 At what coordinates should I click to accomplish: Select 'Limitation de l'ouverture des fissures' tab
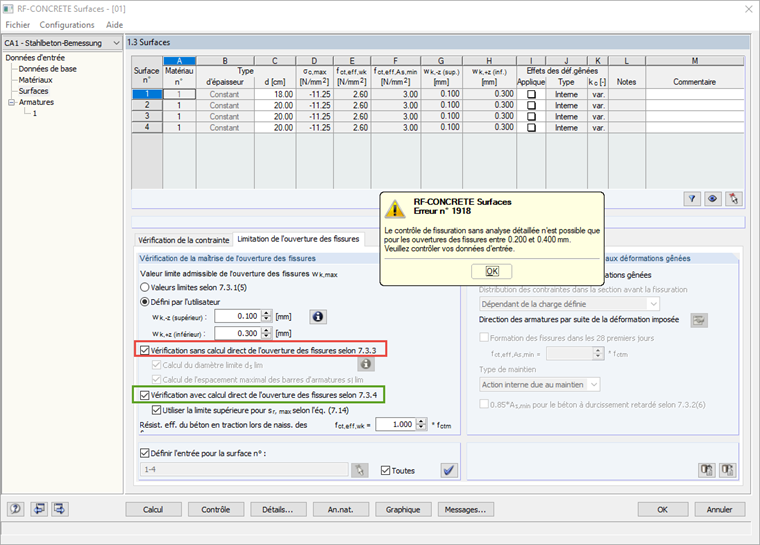(x=298, y=239)
